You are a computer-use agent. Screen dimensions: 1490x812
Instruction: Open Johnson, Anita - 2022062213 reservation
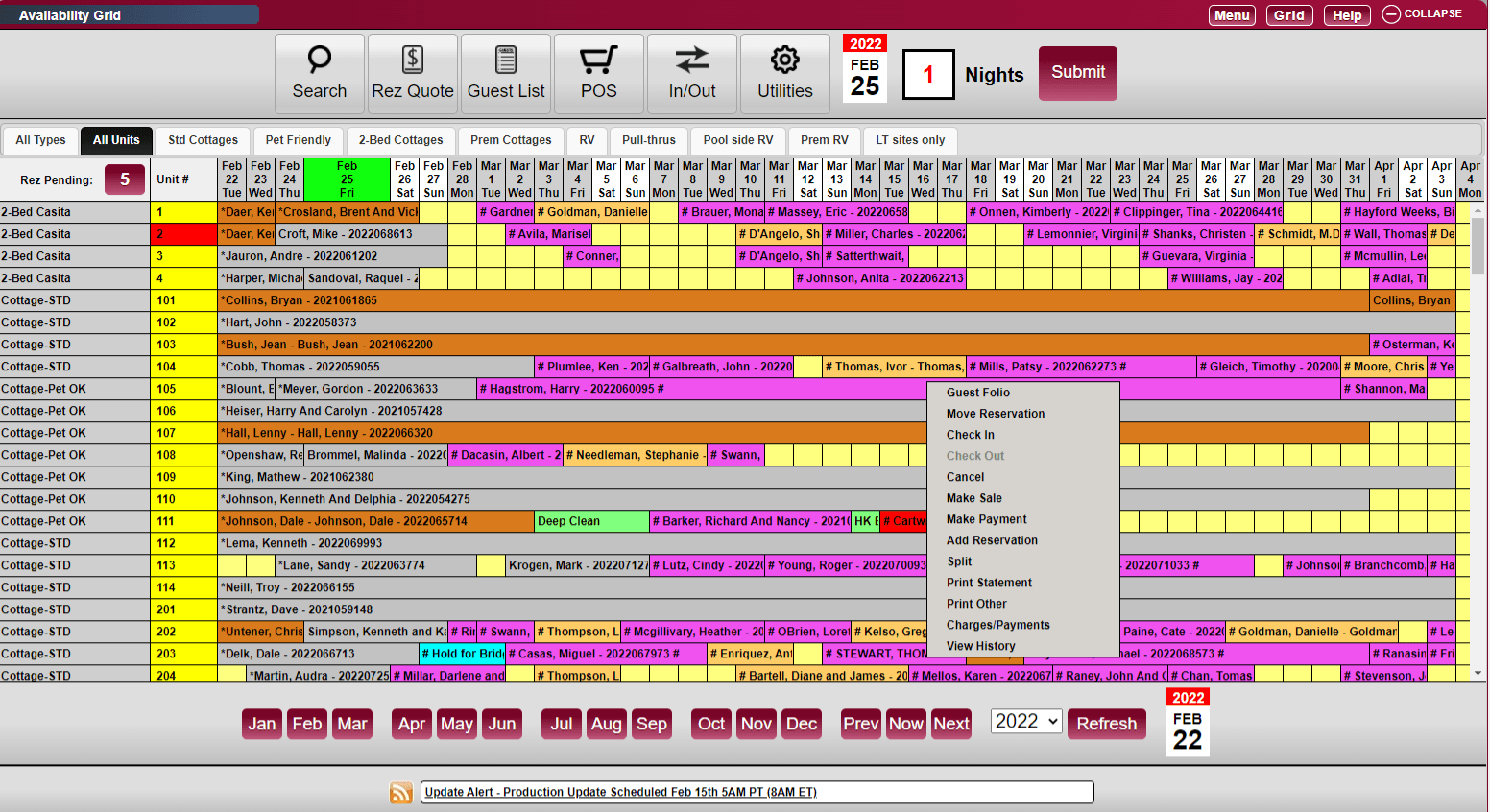click(879, 278)
